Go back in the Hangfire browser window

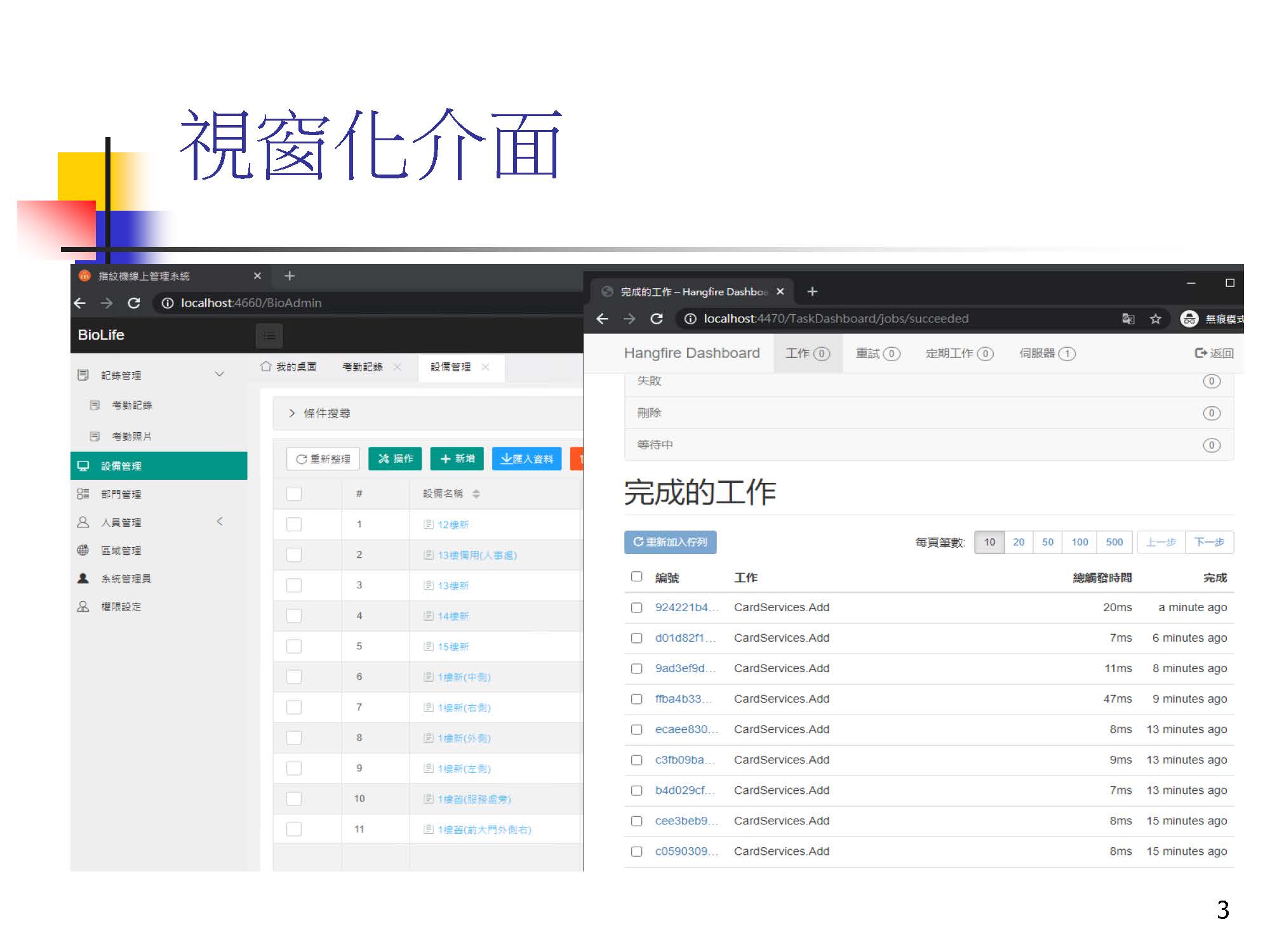(602, 319)
